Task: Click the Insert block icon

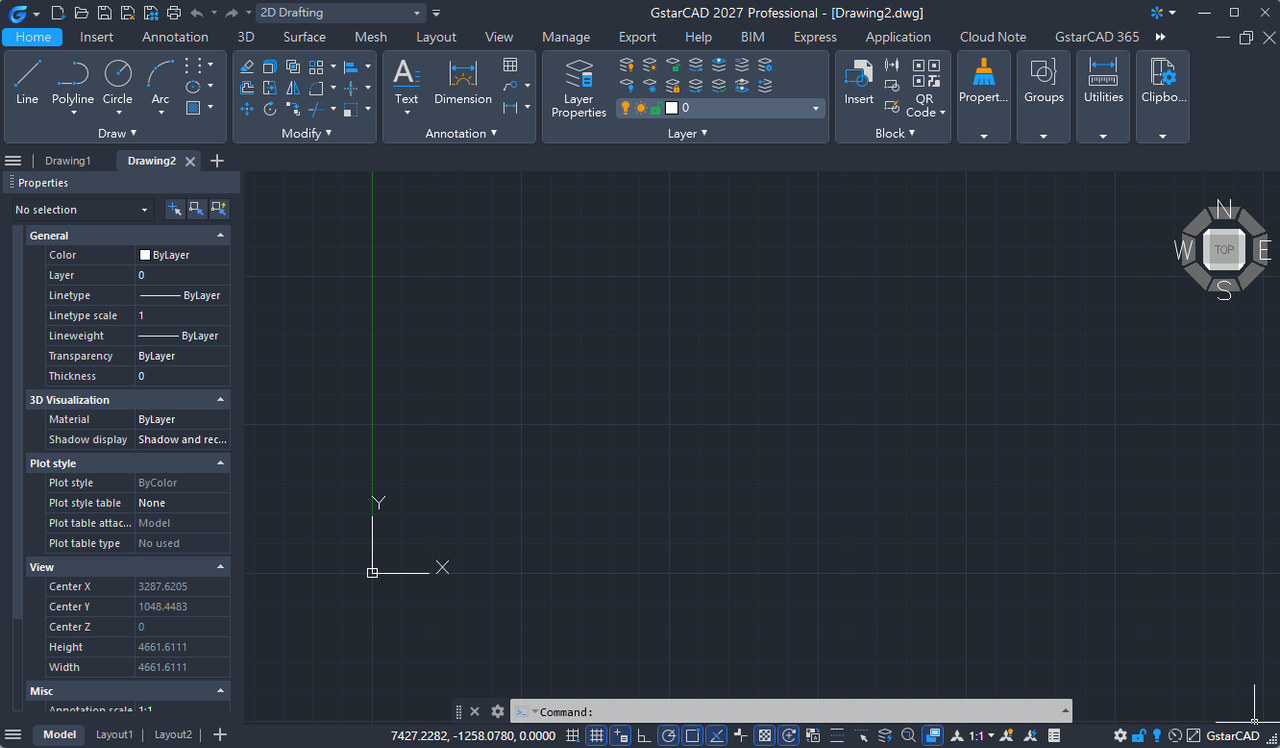Action: click(859, 82)
